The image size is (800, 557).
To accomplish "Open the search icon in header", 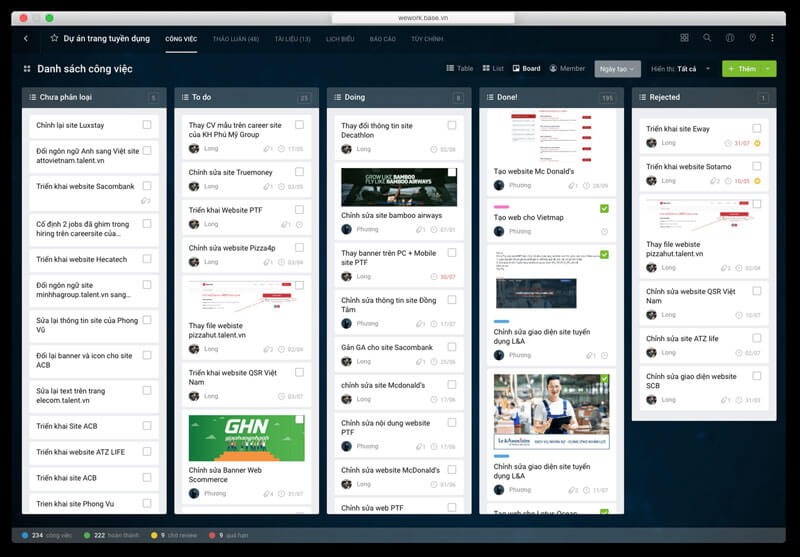I will click(707, 38).
